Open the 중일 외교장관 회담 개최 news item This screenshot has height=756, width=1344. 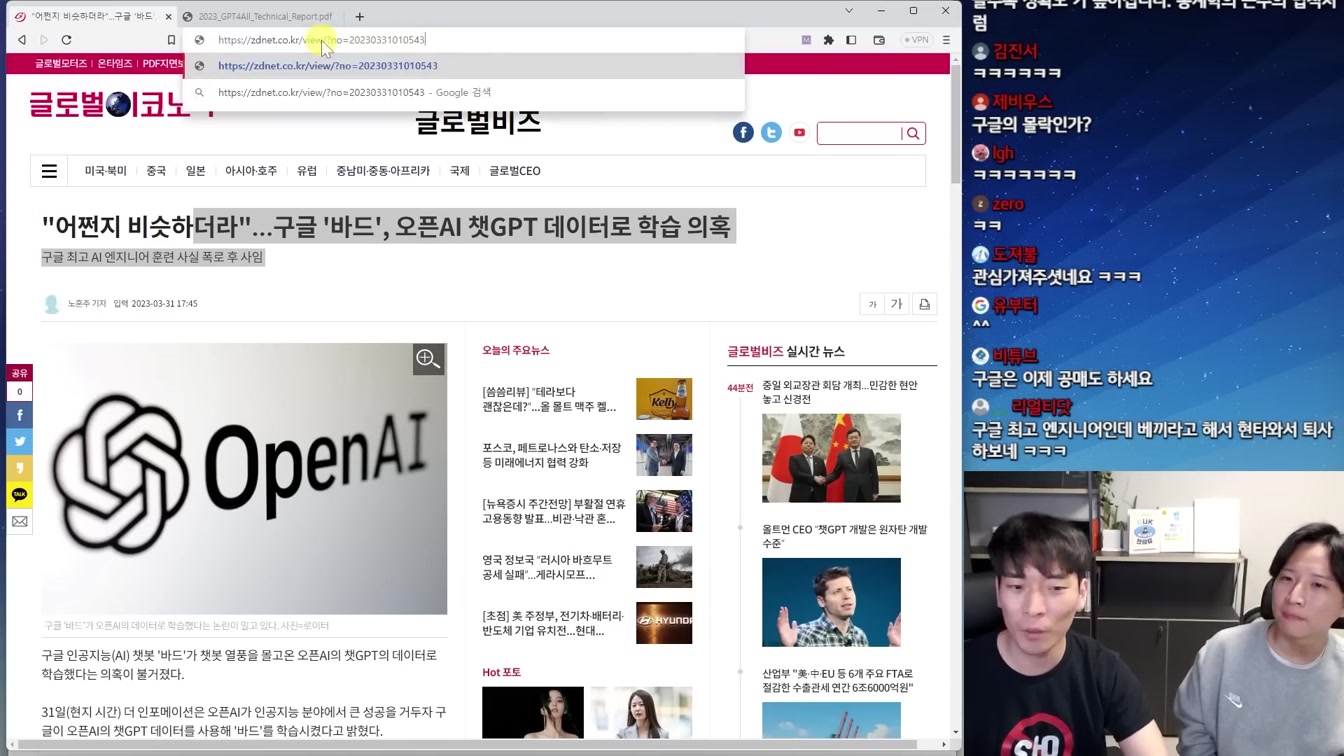840,392
